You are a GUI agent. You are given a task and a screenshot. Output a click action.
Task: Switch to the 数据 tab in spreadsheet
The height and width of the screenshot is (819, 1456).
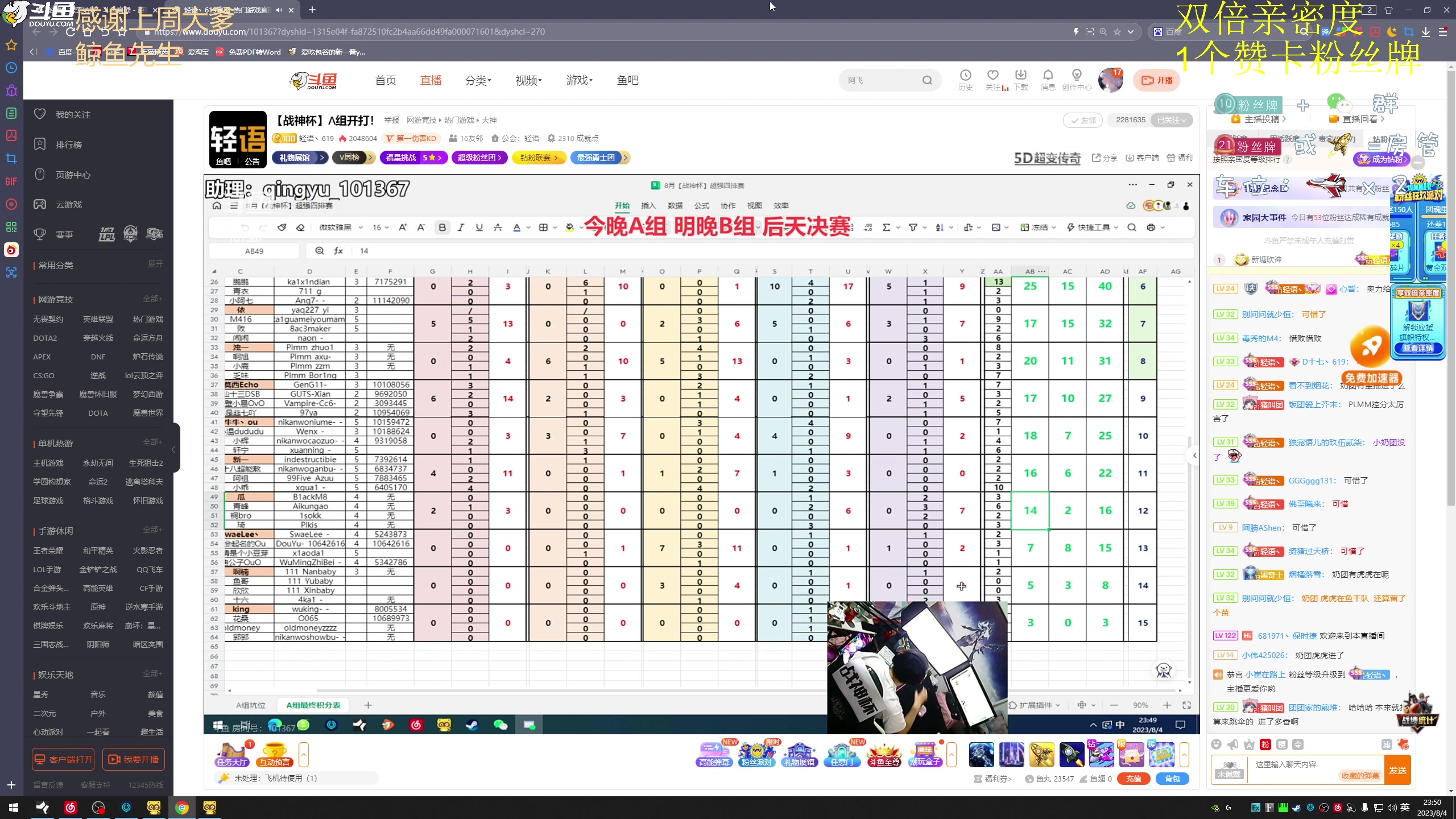tap(675, 205)
